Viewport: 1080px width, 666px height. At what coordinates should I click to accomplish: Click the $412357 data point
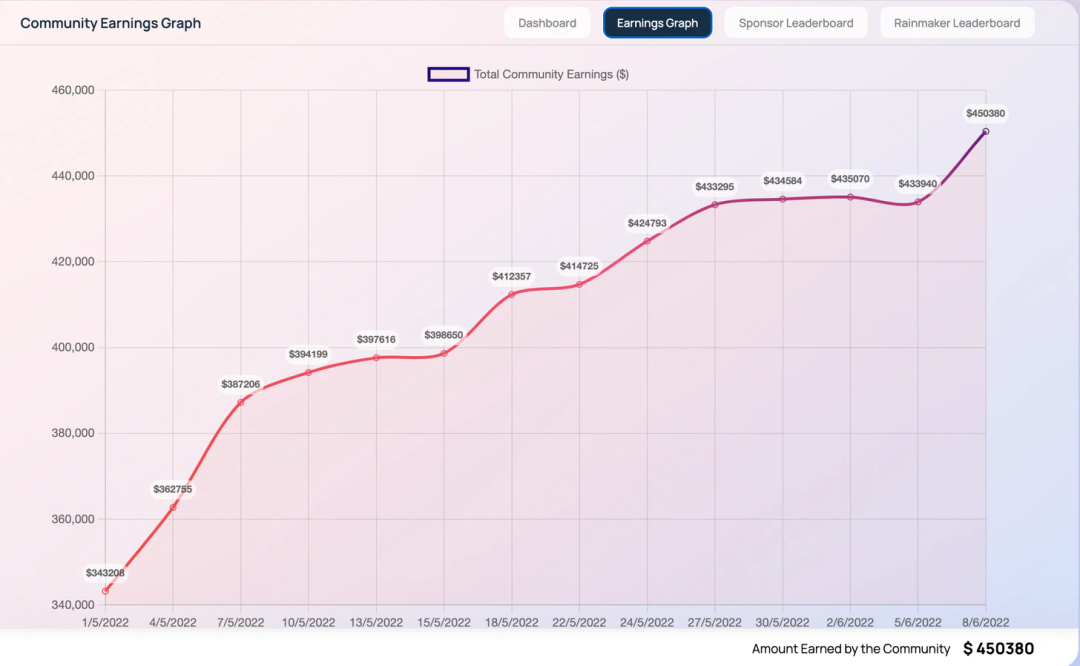pos(512,294)
